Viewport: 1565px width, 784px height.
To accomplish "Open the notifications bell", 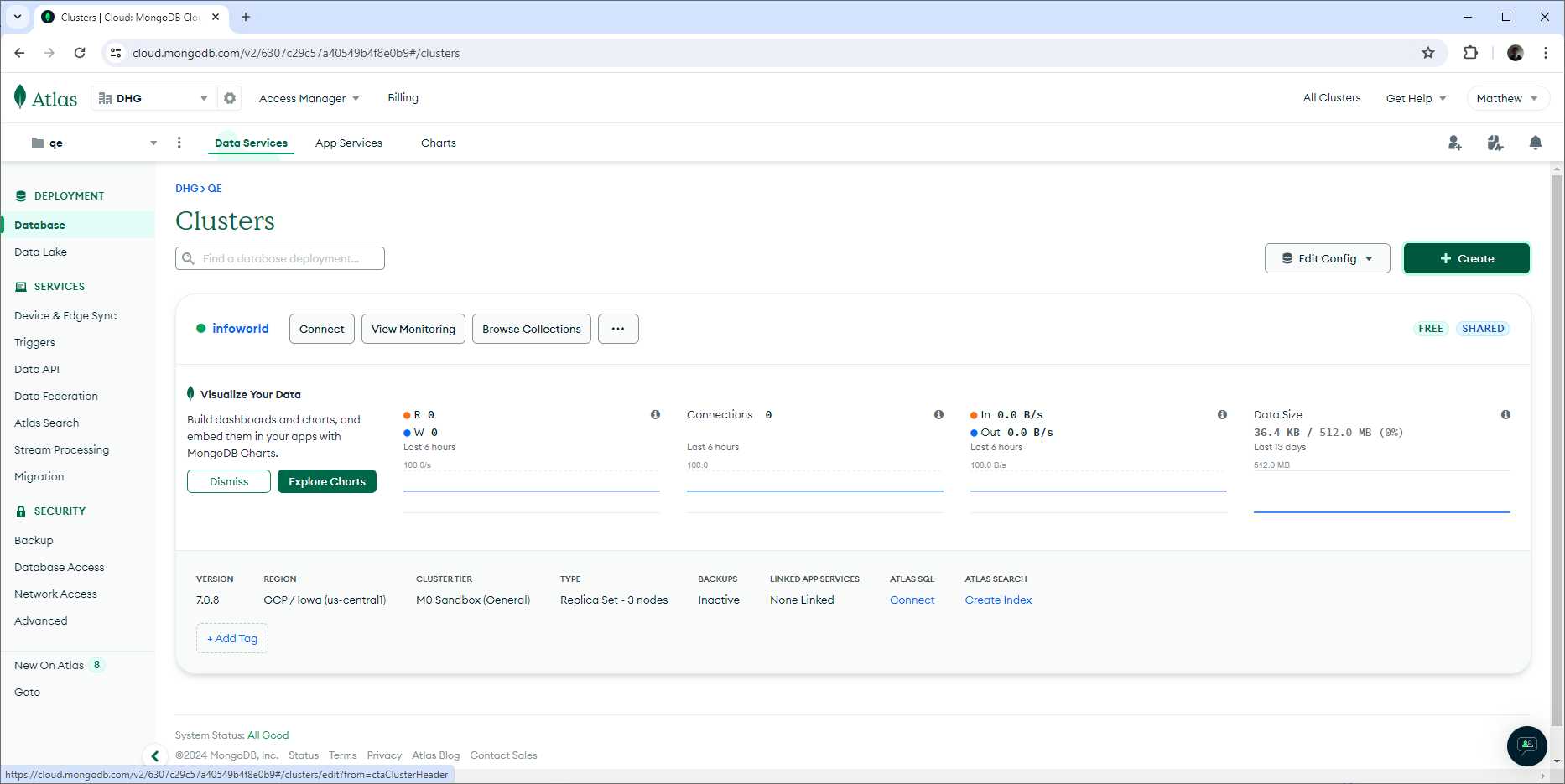I will click(1536, 143).
